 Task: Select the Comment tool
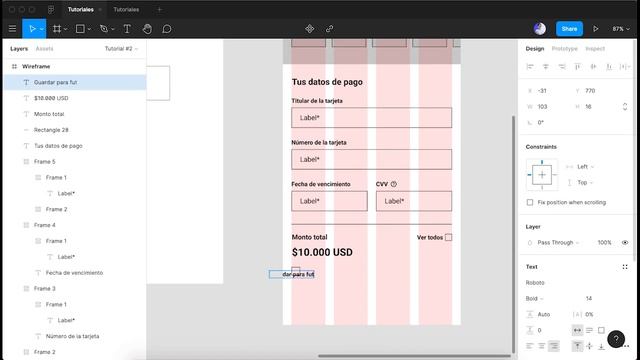[x=167, y=29]
